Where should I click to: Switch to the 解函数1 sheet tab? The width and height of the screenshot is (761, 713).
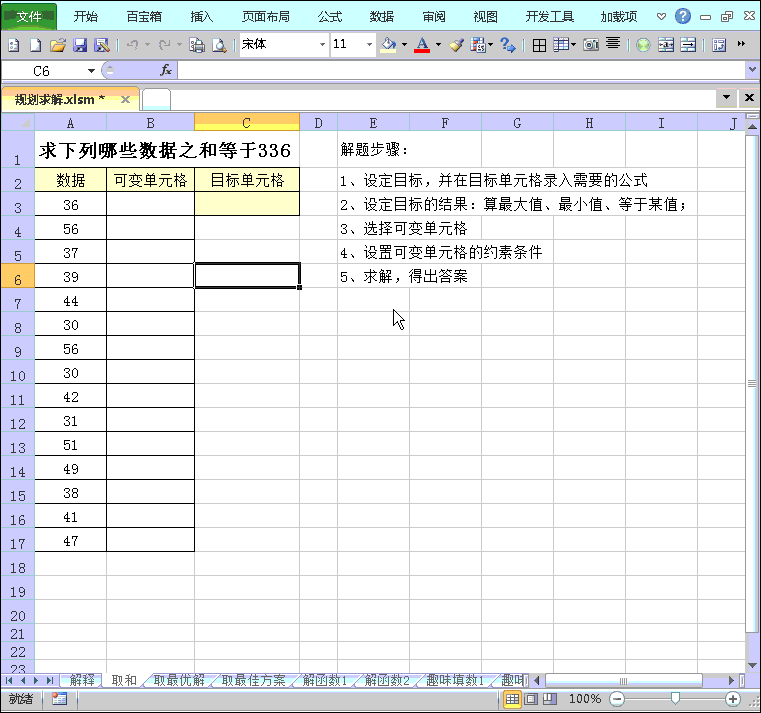coord(325,680)
